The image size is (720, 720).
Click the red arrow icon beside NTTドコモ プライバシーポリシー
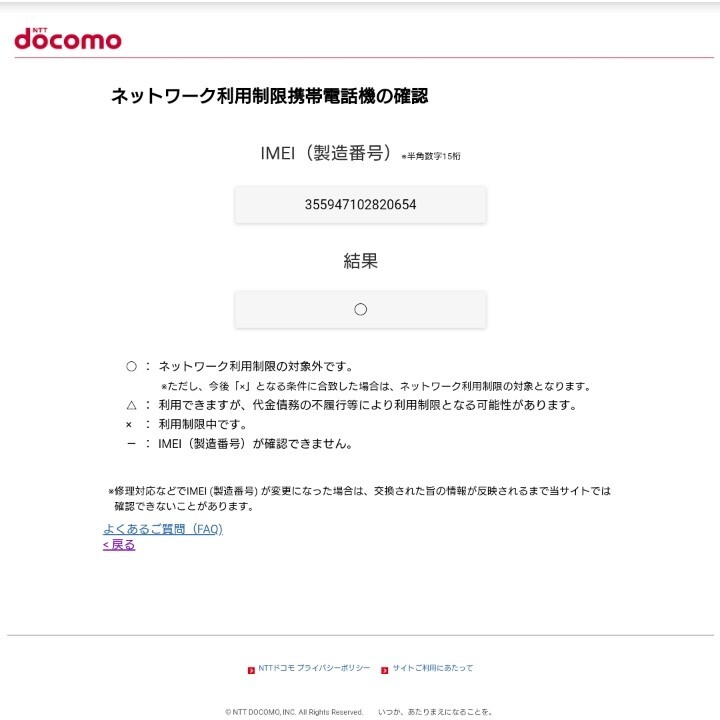(x=251, y=670)
